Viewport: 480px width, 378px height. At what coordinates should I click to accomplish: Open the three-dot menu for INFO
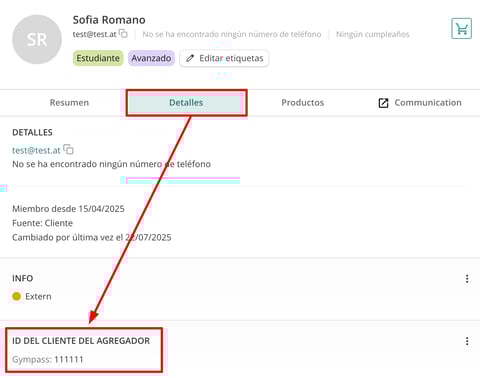467,279
